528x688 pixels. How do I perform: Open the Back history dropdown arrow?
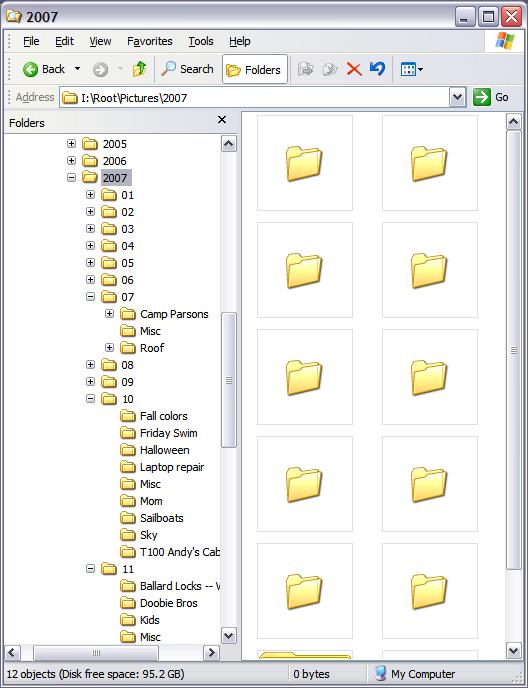77,69
